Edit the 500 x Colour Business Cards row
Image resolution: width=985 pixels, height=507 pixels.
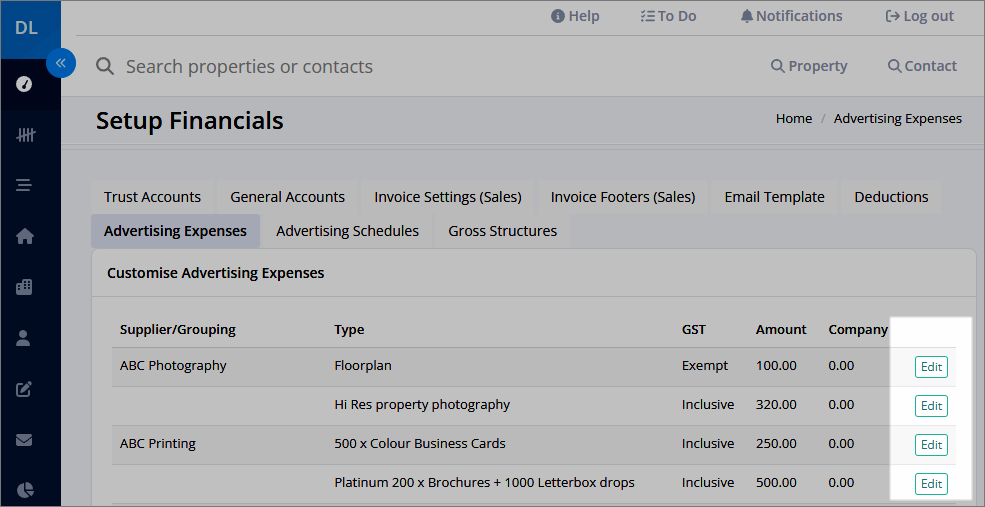pos(931,445)
